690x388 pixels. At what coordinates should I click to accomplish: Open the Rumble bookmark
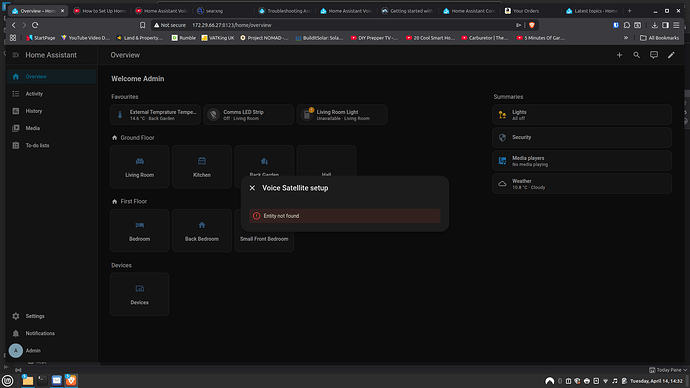click(x=184, y=38)
